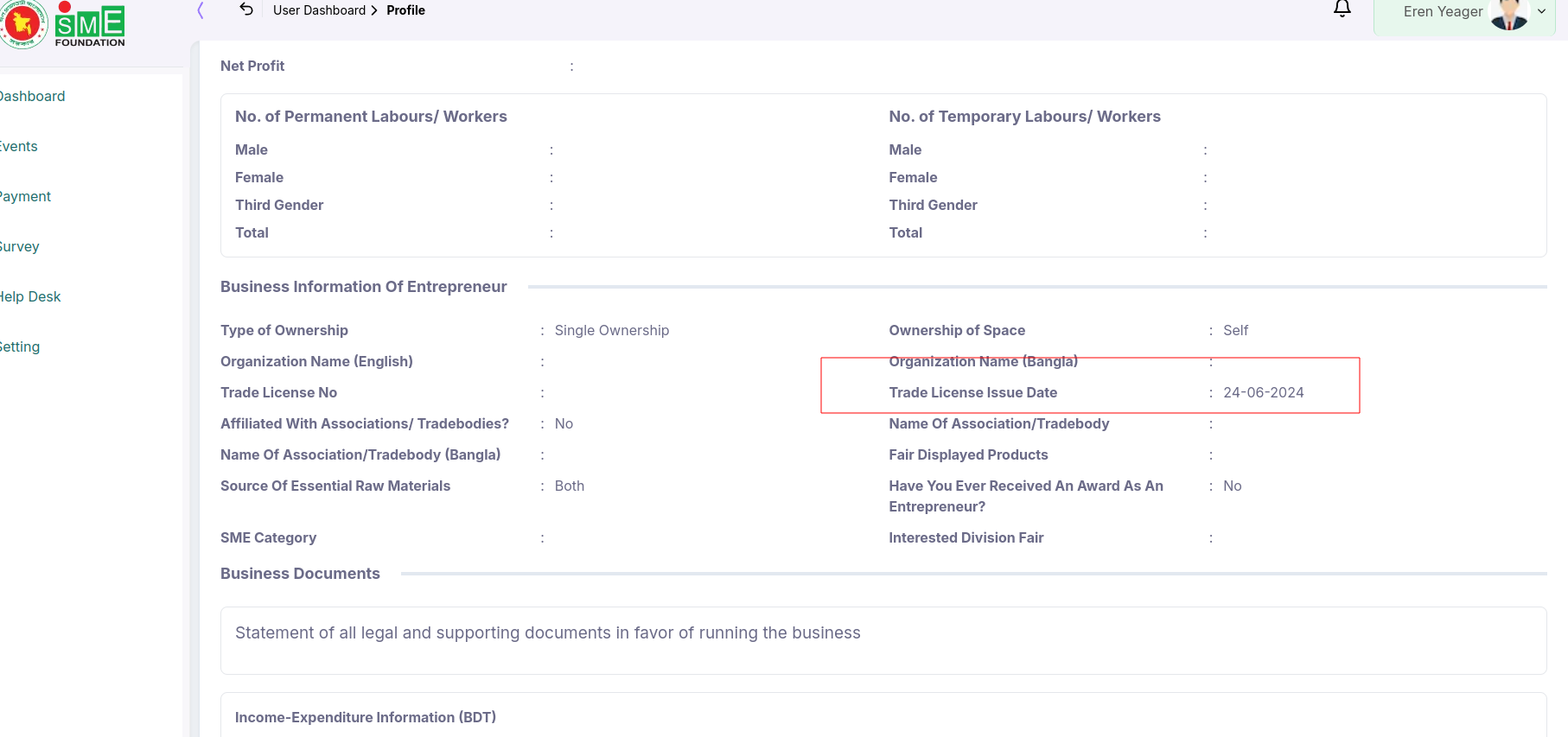1568x737 pixels.
Task: Click the No value for Affiliated With Associations
Action: 564,423
